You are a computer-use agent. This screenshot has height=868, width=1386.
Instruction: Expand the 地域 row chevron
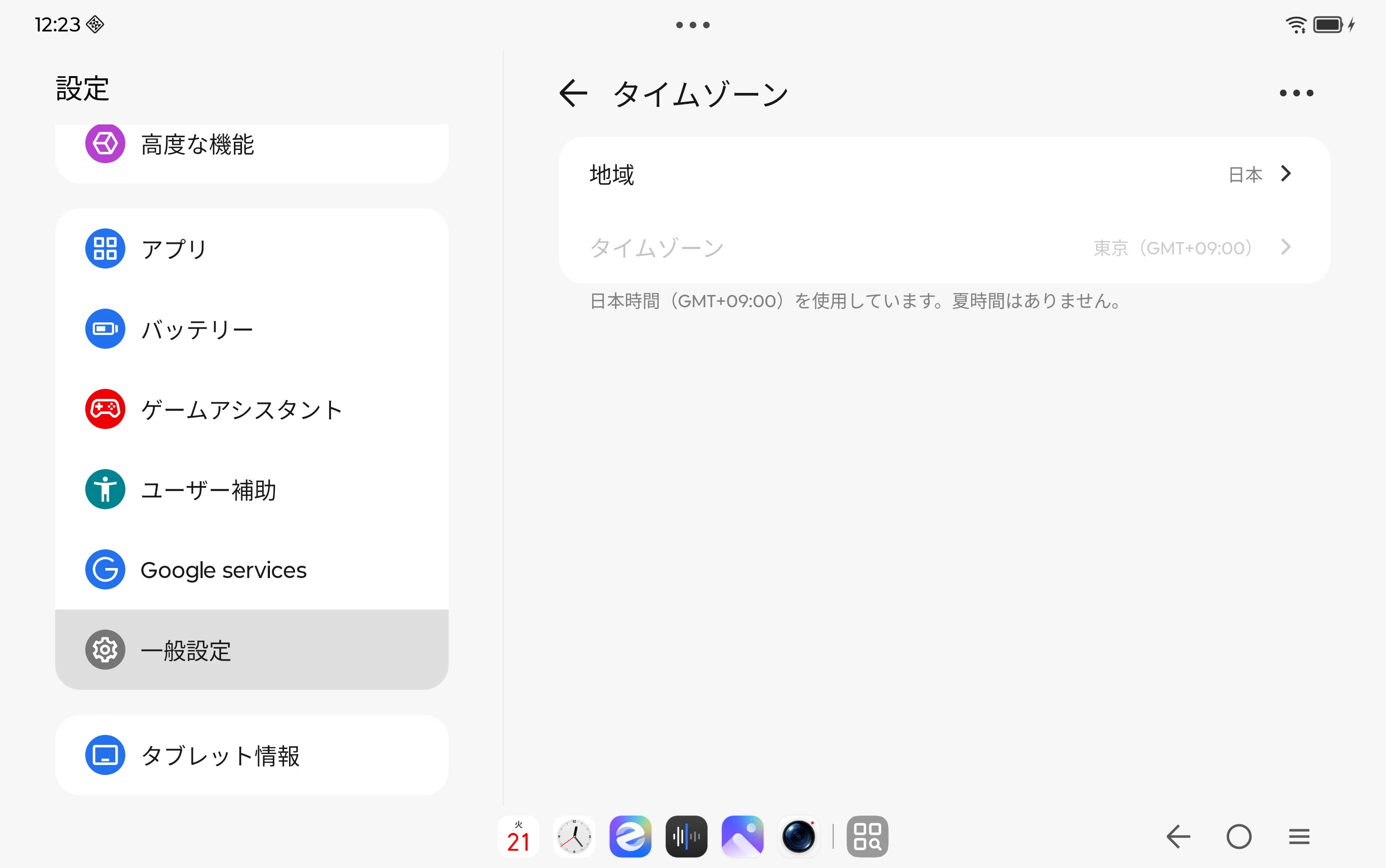click(1286, 173)
